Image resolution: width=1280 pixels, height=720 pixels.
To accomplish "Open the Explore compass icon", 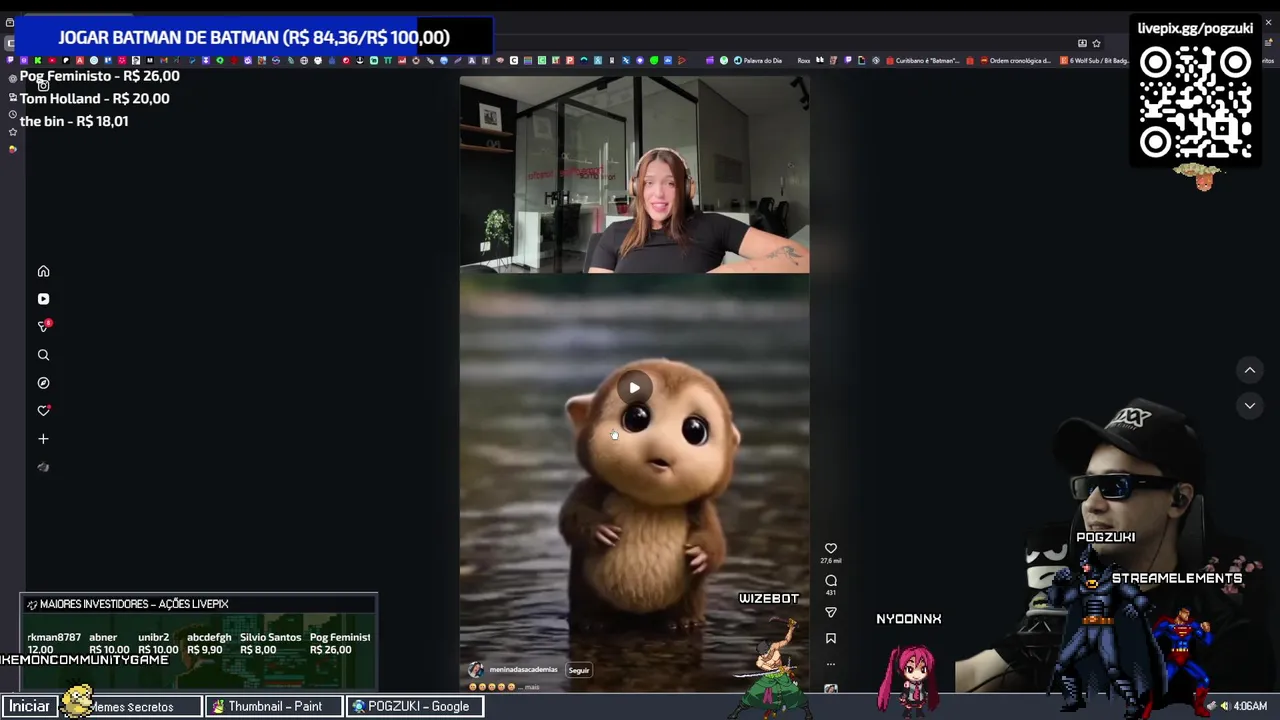I will coord(43,383).
